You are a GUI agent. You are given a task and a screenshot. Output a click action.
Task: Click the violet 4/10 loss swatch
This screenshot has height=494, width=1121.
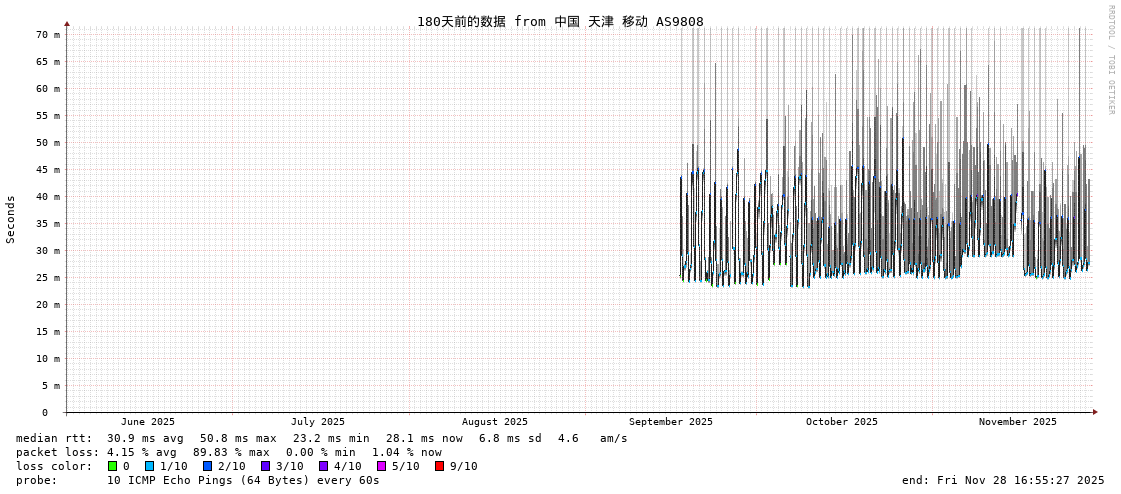(x=323, y=466)
